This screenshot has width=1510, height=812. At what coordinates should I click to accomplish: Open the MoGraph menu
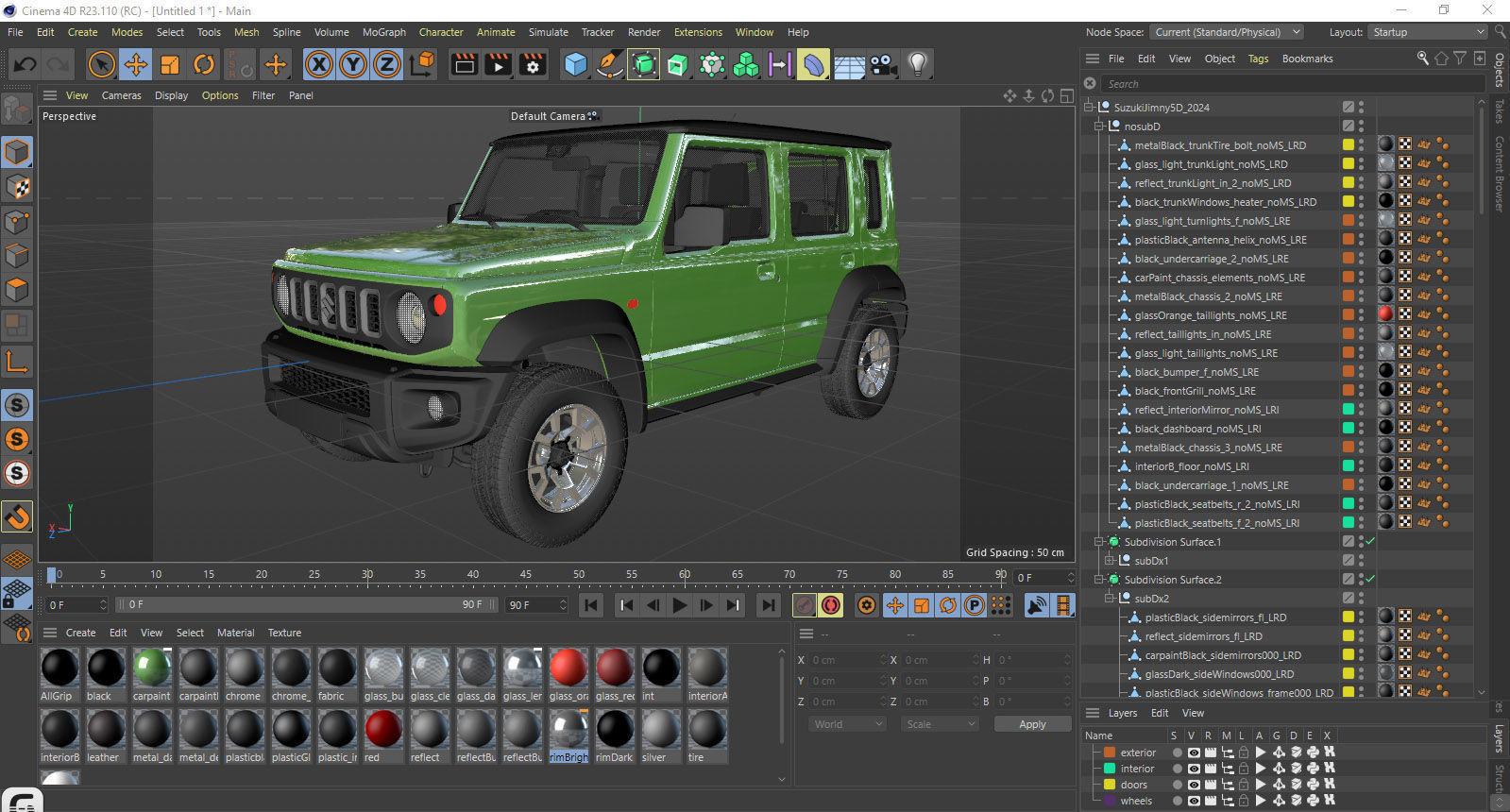(384, 32)
